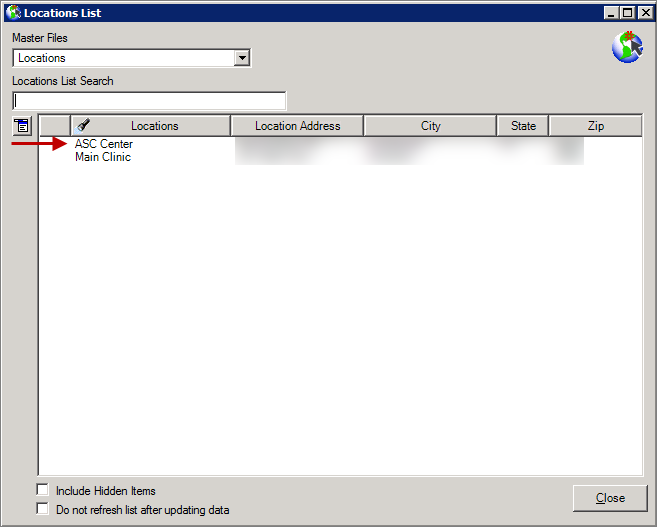Image resolution: width=657 pixels, height=527 pixels.
Task: Close the window with the X button
Action: (645, 13)
